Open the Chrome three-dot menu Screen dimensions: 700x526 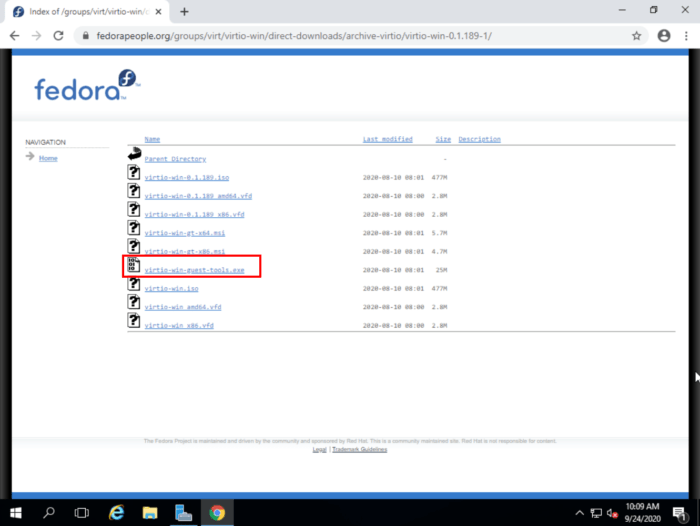[x=686, y=36]
